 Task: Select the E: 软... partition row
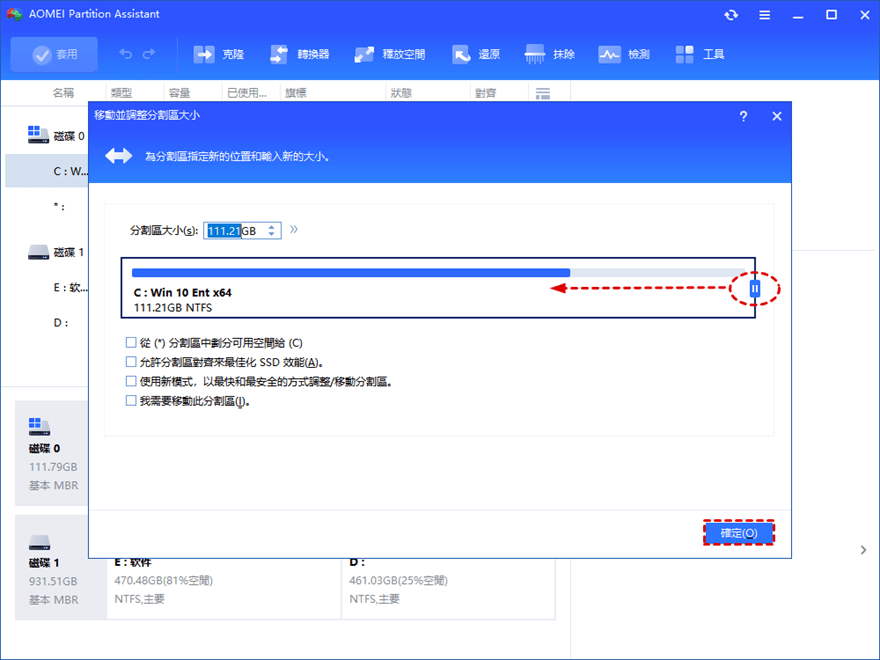[x=70, y=287]
